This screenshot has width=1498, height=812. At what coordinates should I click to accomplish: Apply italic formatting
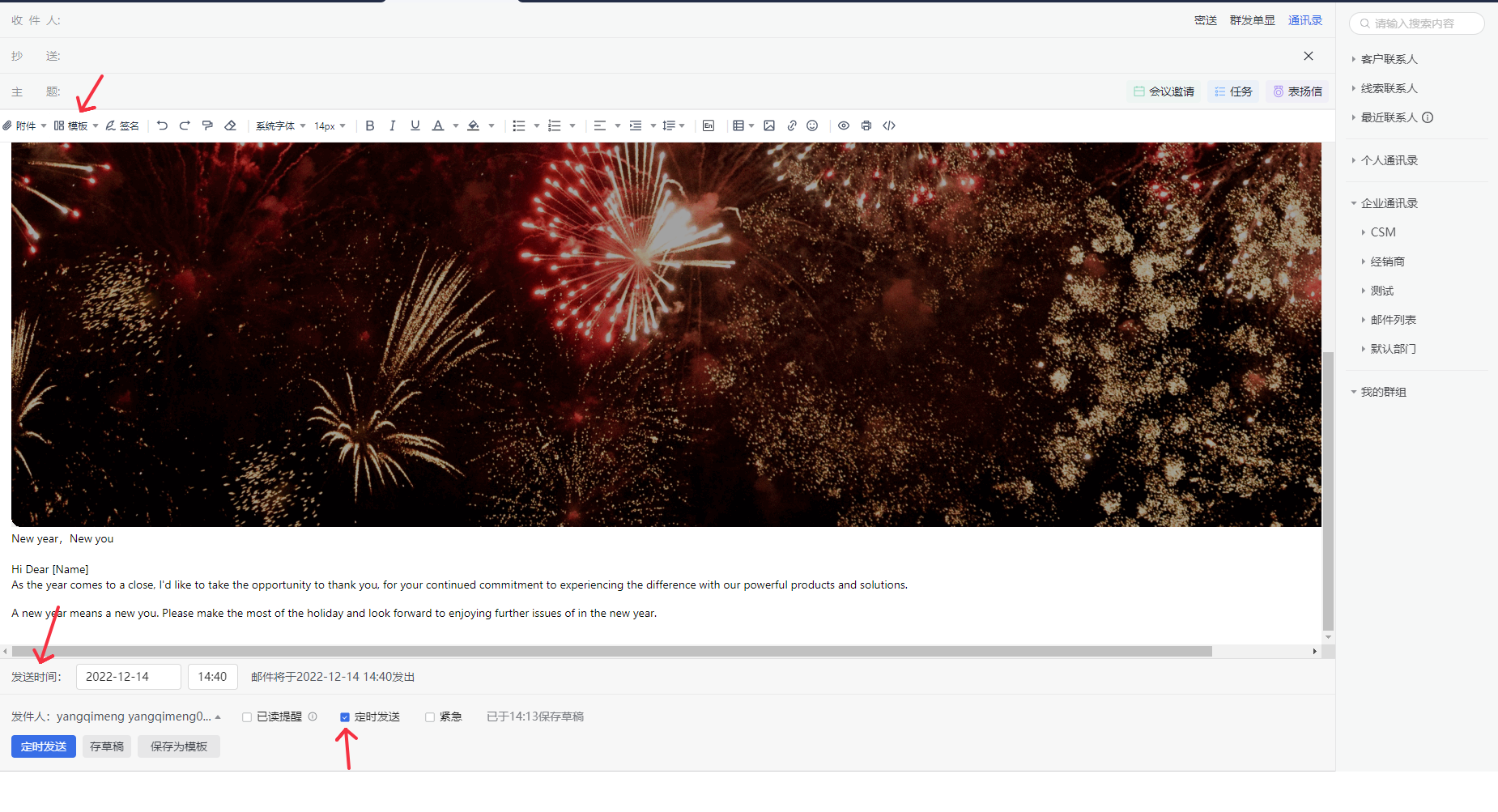[393, 125]
